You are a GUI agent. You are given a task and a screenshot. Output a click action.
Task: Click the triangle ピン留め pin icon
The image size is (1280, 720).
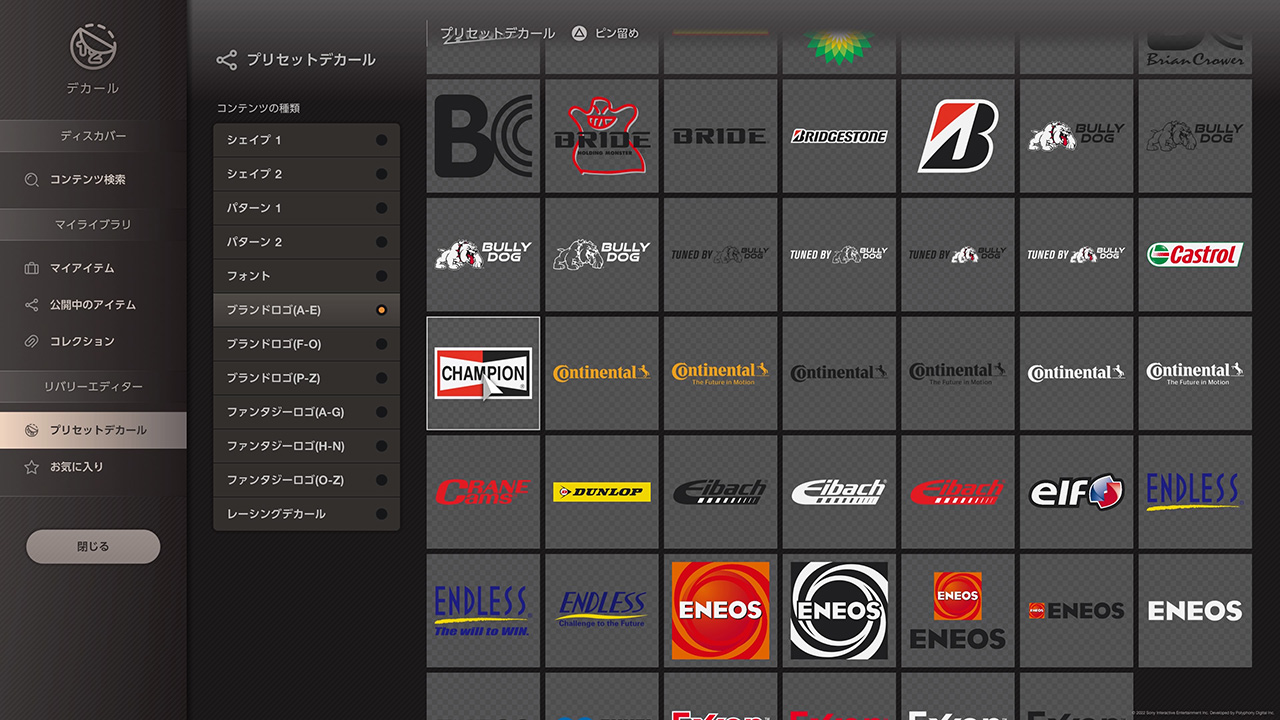click(x=579, y=33)
